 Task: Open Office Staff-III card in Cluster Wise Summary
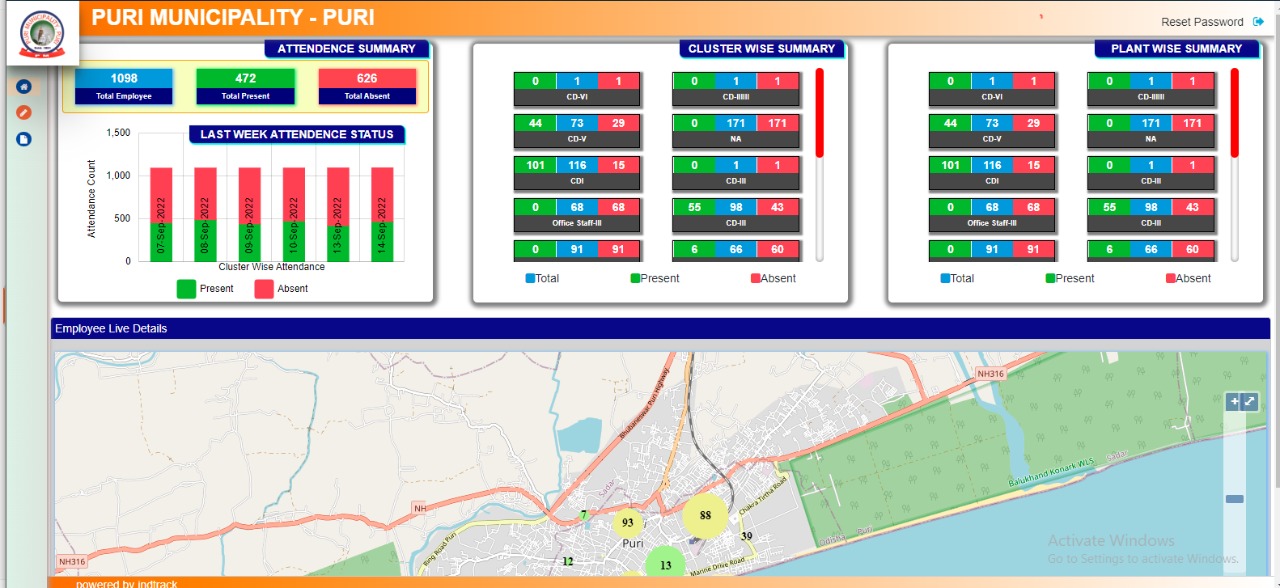click(x=577, y=215)
